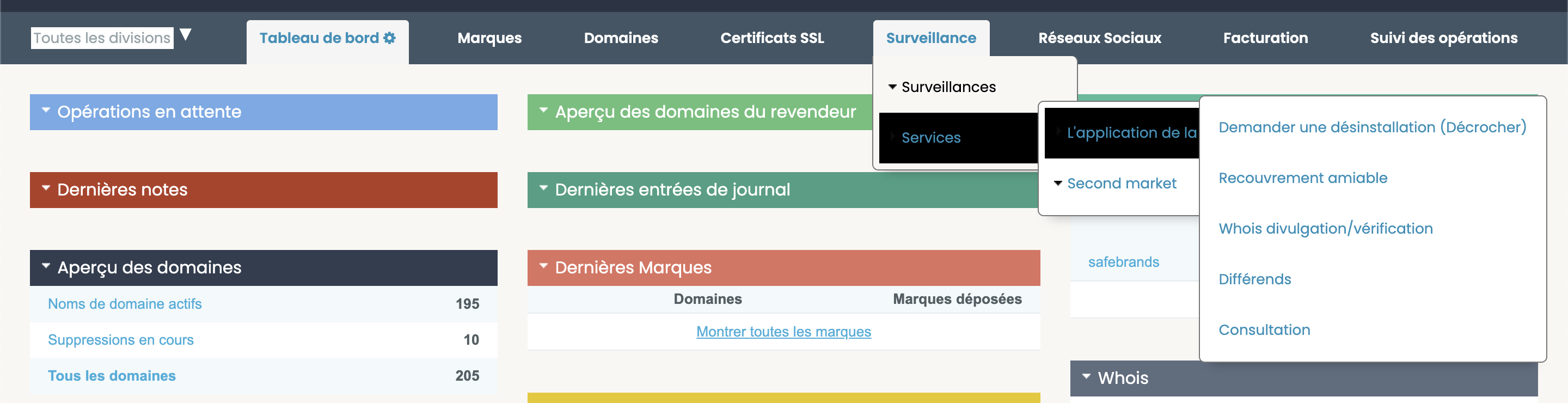Select the Services submenu item

click(958, 138)
